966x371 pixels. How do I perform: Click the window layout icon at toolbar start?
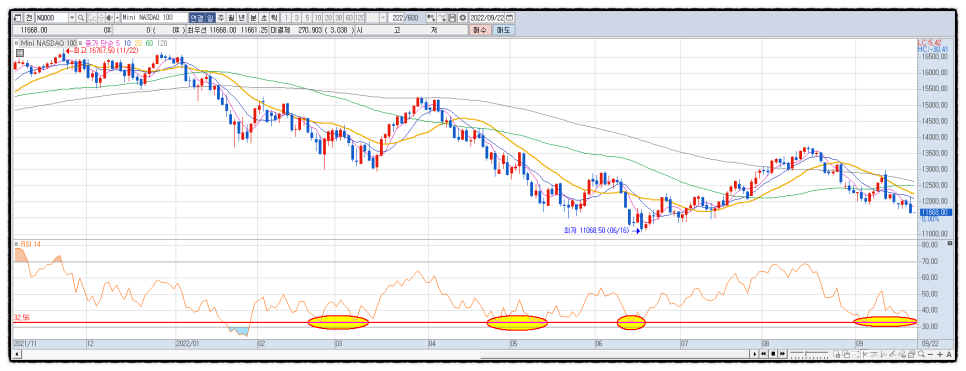click(17, 17)
